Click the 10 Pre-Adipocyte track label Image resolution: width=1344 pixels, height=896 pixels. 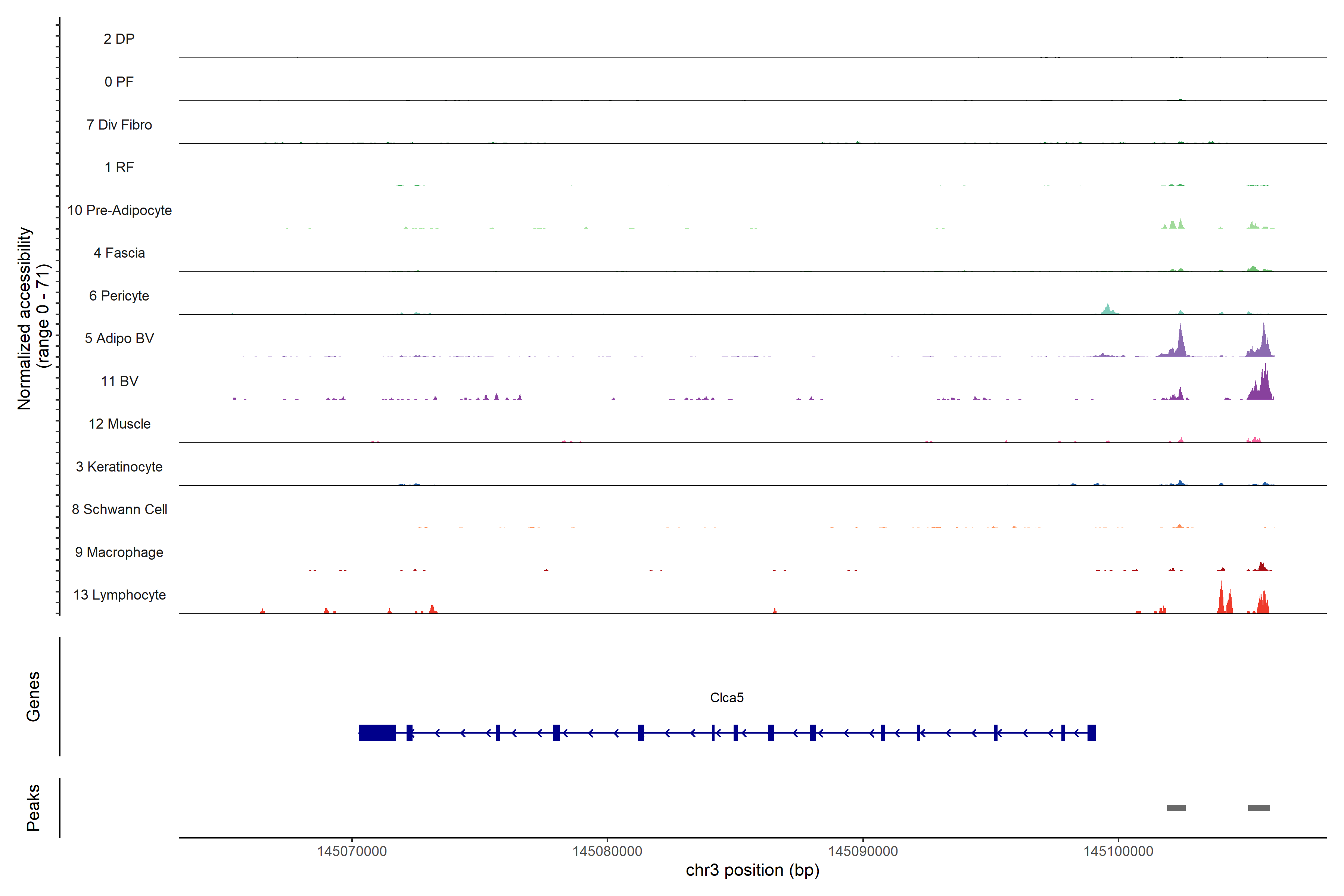[119, 210]
